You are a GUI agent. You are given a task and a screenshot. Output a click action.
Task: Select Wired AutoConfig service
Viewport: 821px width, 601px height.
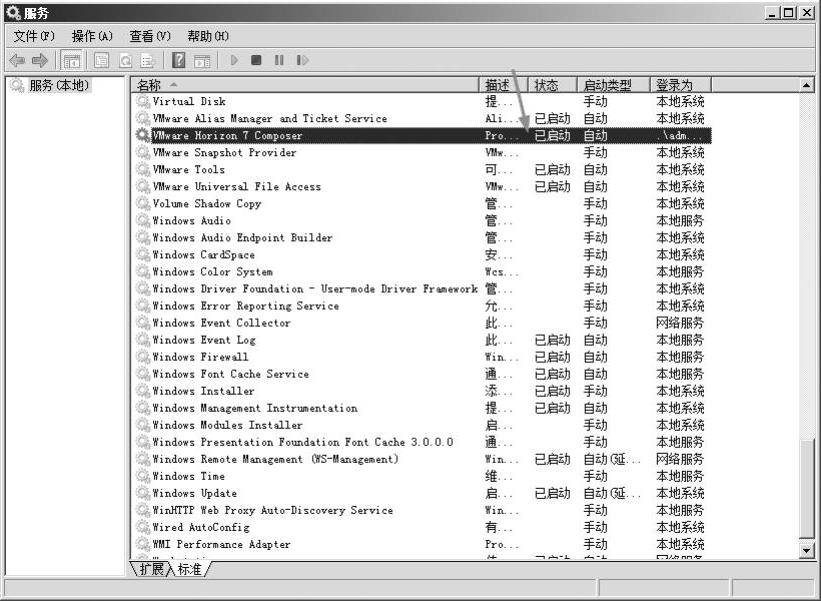(421, 527)
